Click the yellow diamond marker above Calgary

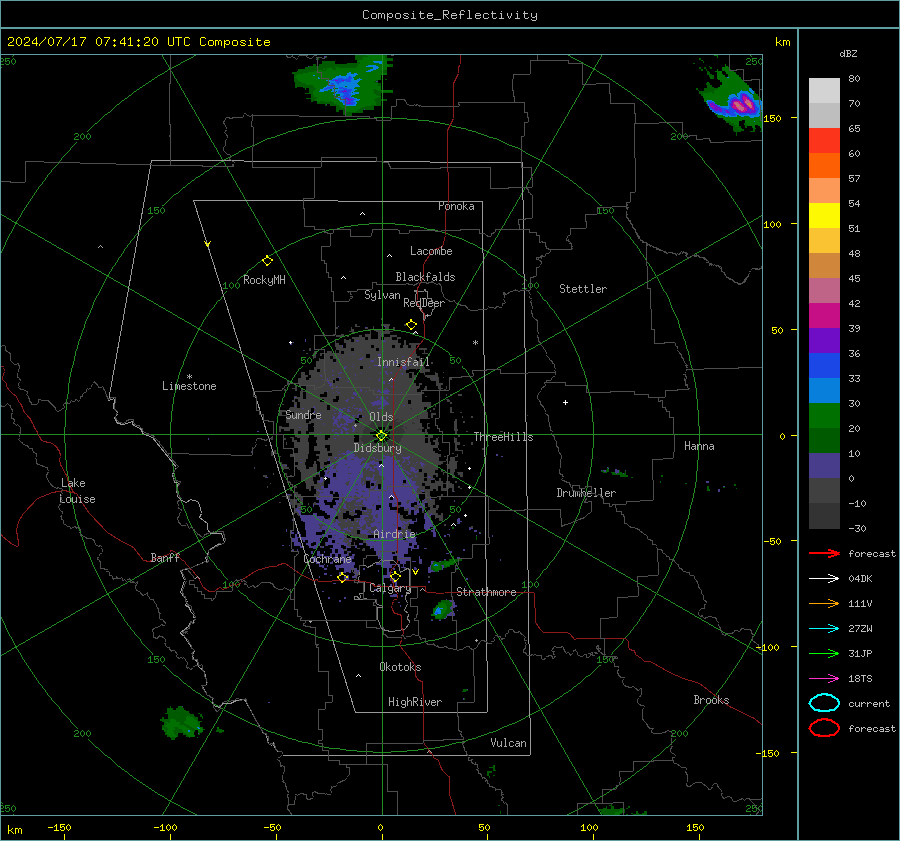coord(395,576)
